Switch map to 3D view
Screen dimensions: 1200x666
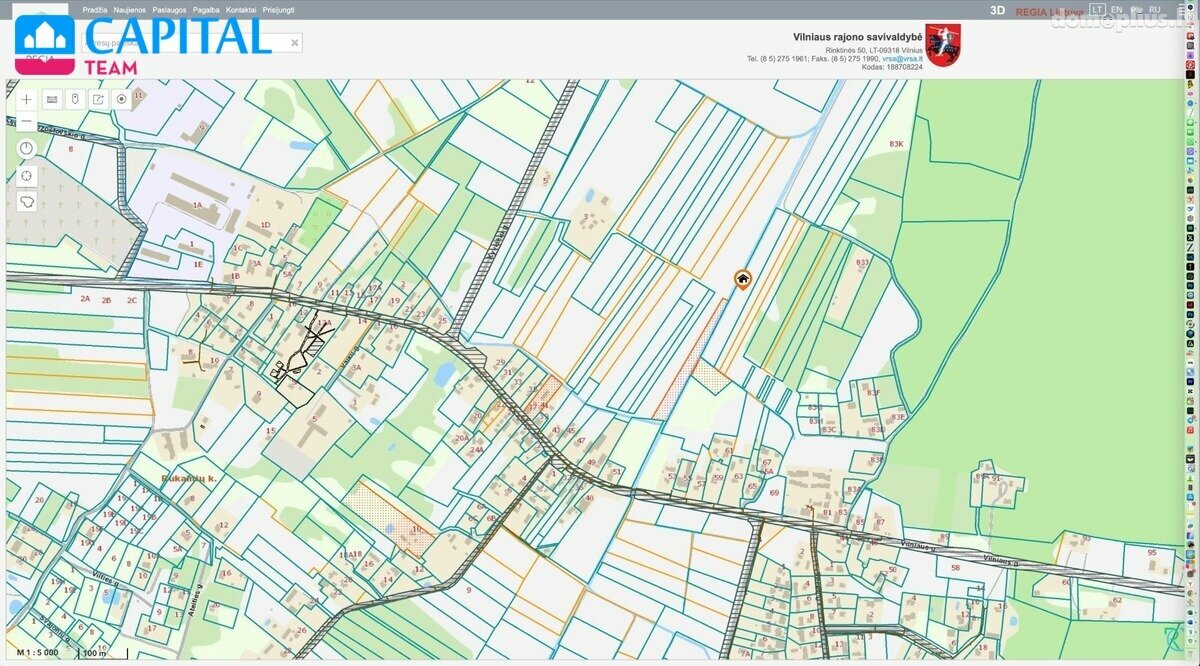(x=997, y=10)
